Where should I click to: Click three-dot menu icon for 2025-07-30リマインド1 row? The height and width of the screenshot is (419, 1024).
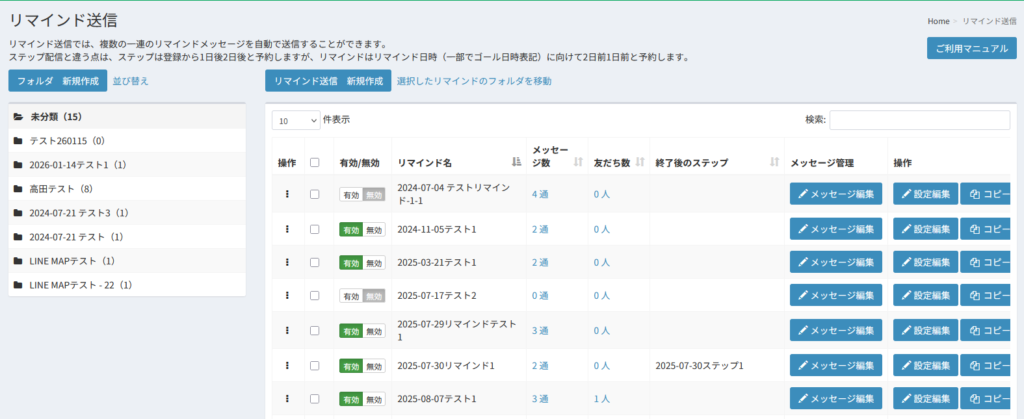[x=287, y=365]
